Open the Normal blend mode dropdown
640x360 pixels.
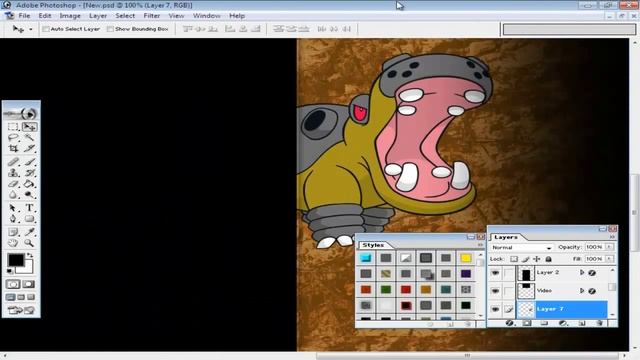pyautogui.click(x=522, y=247)
